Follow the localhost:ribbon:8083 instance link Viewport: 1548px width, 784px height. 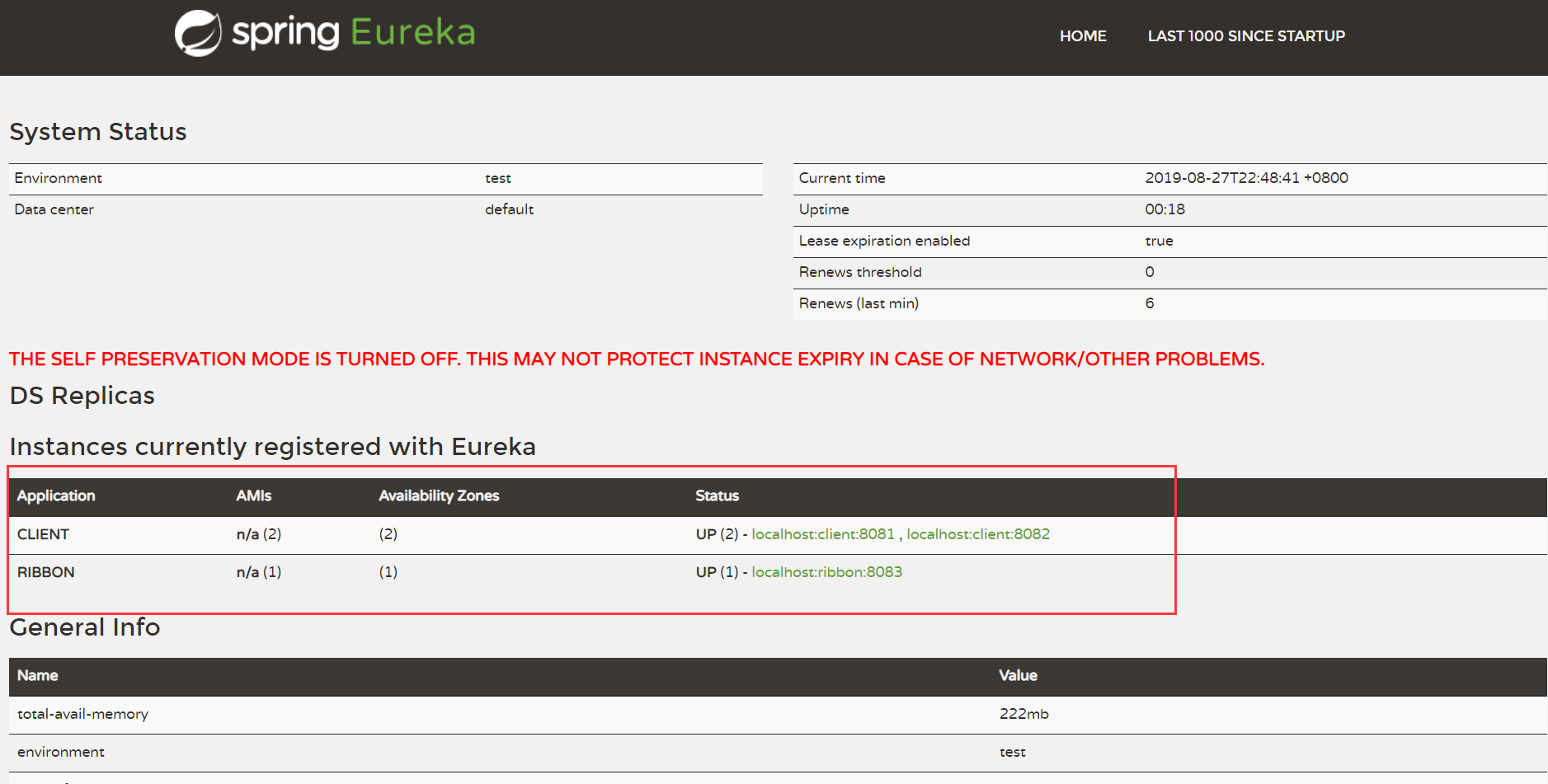pos(826,572)
